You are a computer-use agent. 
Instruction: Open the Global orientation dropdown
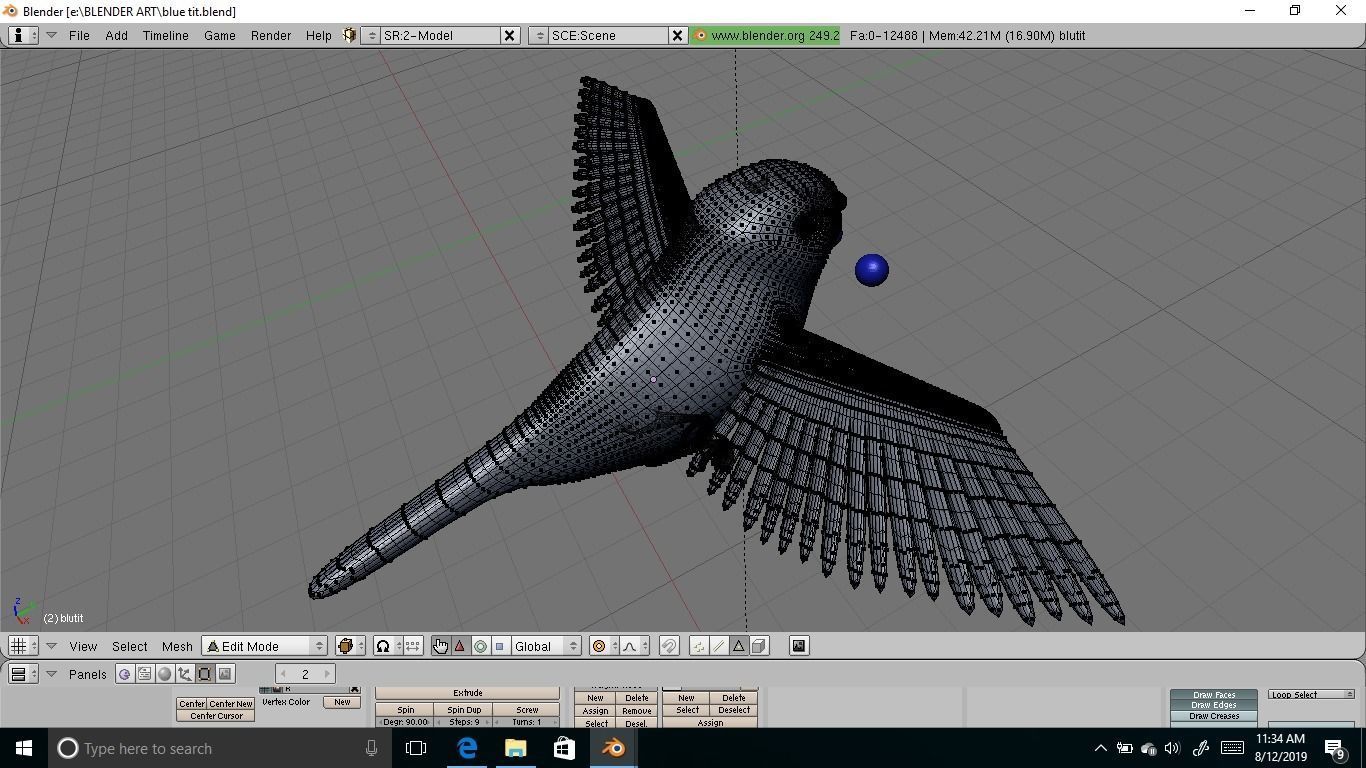[x=546, y=646]
